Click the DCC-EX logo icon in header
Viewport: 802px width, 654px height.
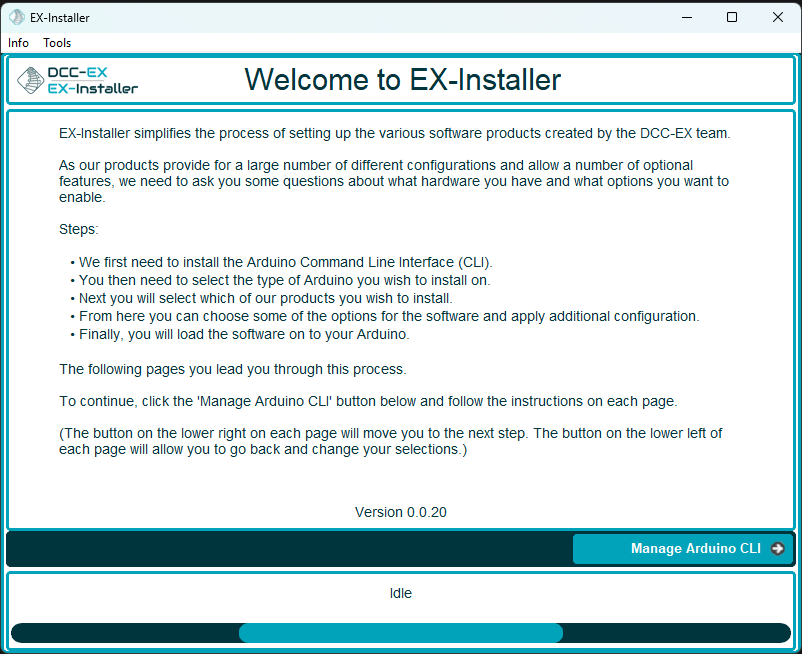click(x=31, y=80)
